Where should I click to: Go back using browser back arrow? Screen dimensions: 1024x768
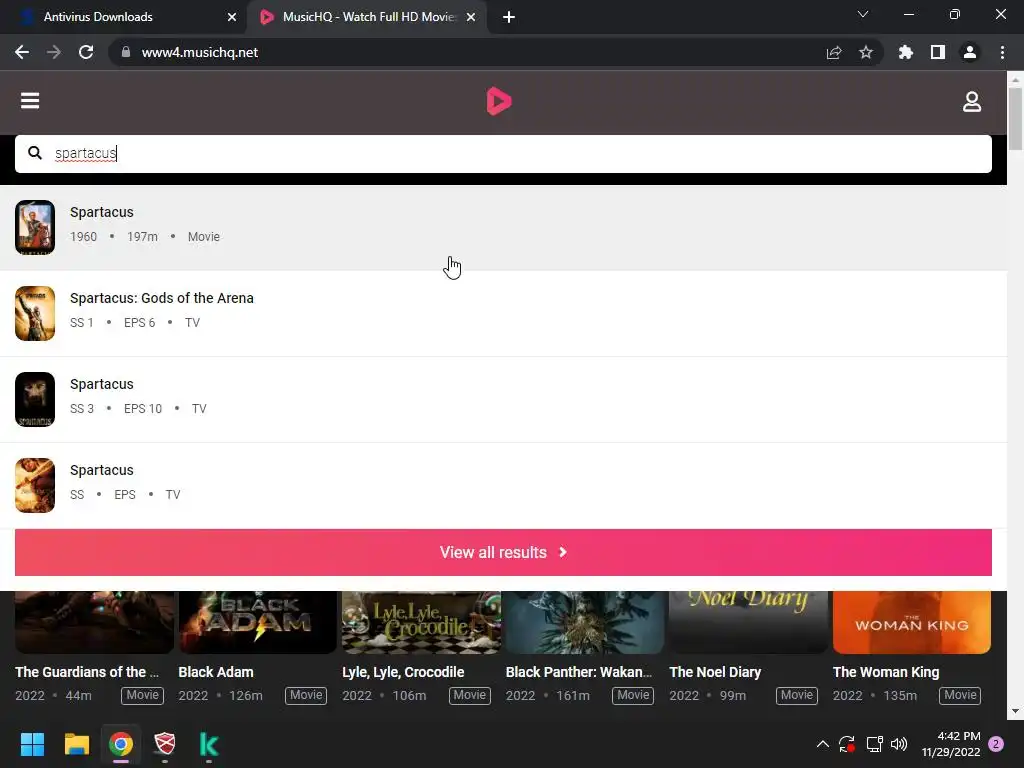tap(22, 52)
